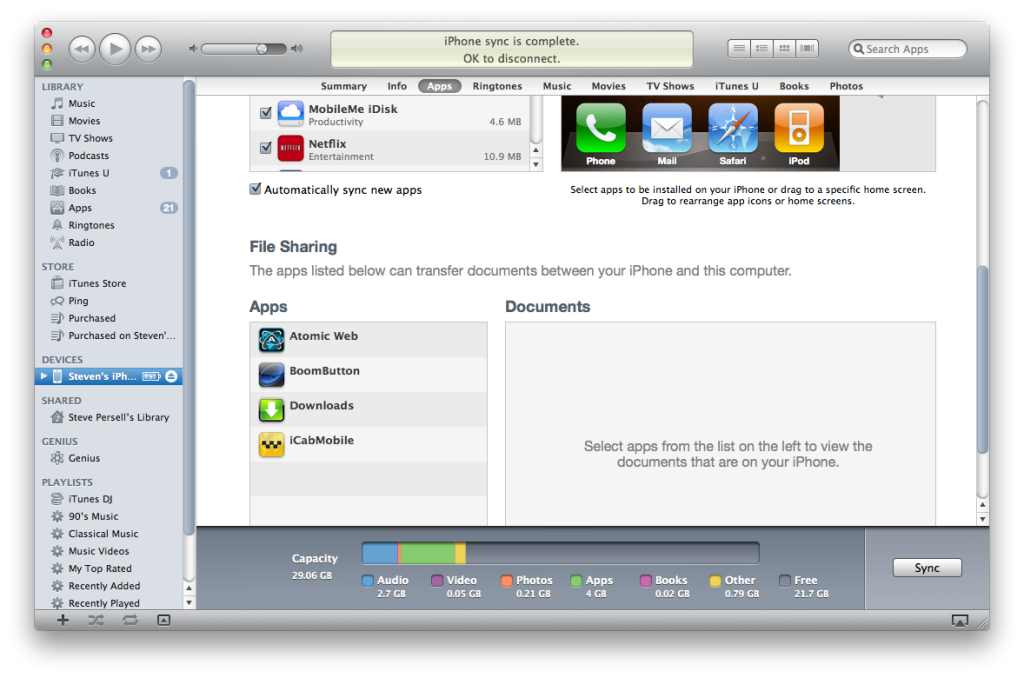
Task: Open the device Books tab
Action: 794,86
